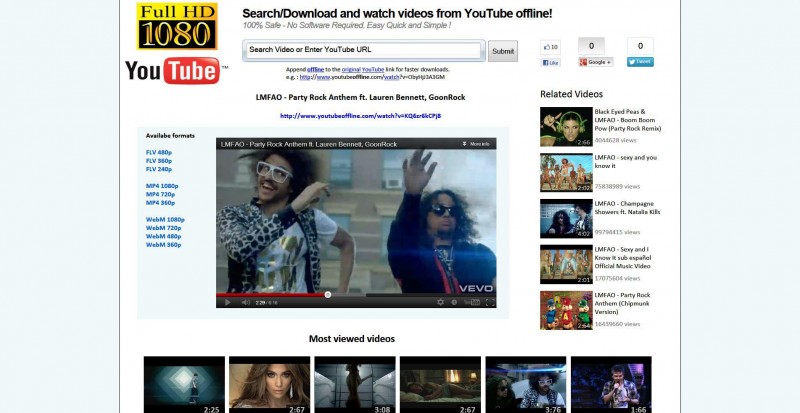Click the Google + share button

click(x=595, y=62)
